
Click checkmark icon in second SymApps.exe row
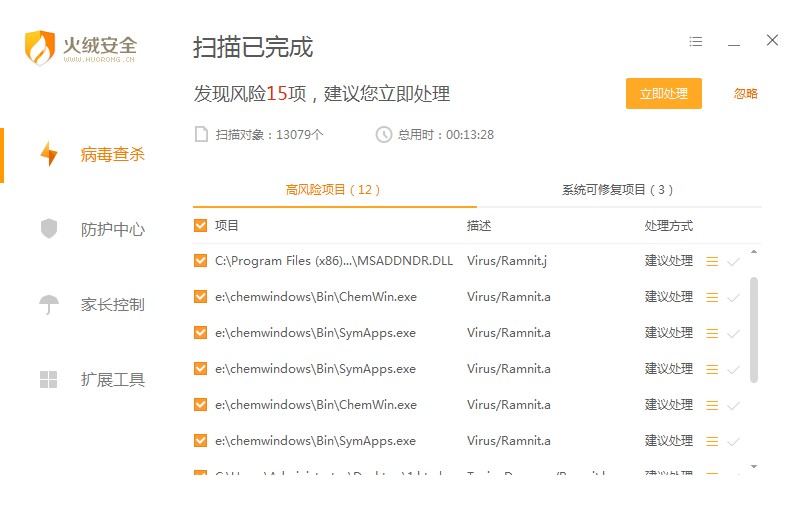point(734,370)
